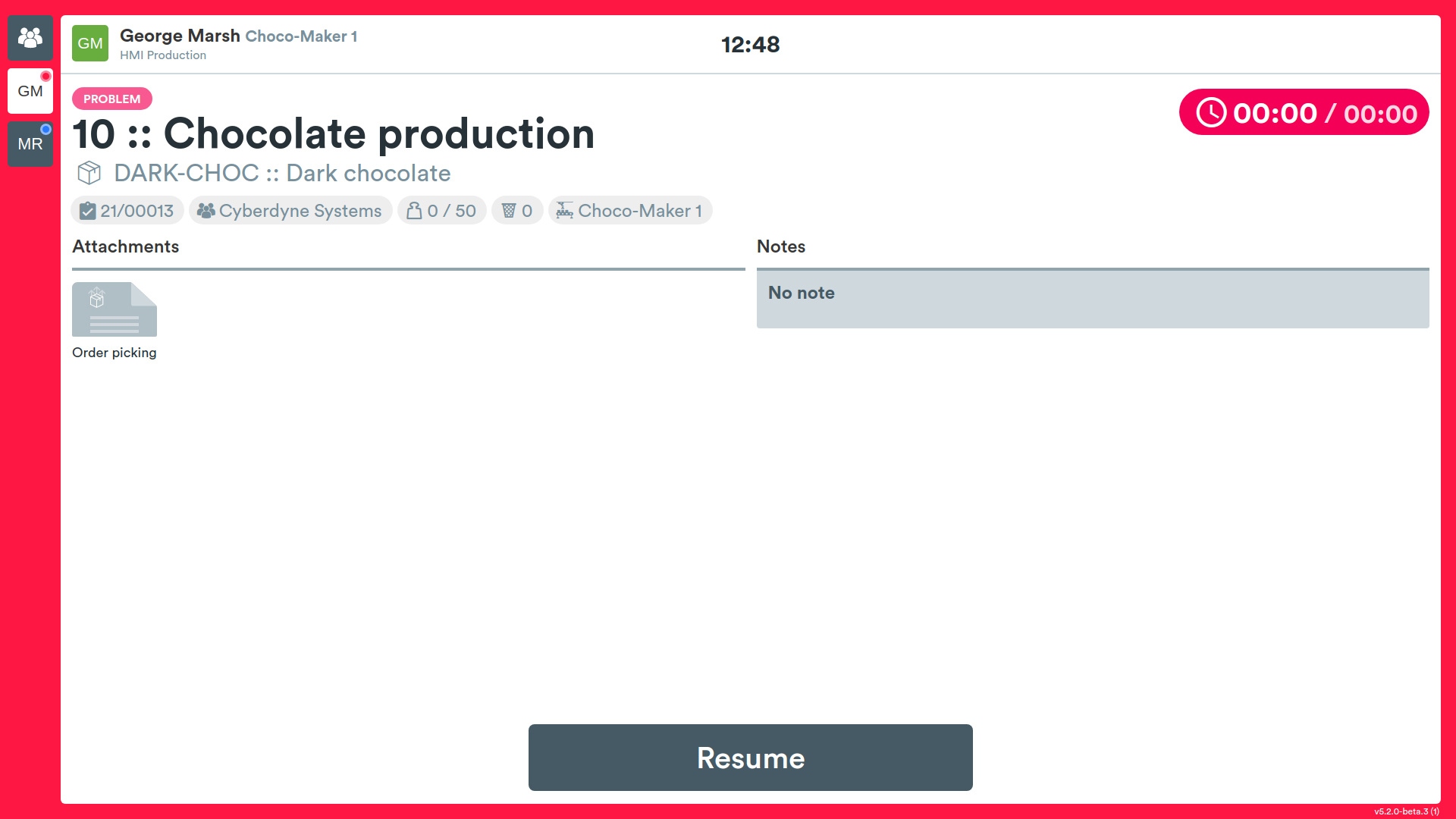Viewport: 1456px width, 819px height.
Task: Click the product box icon beside DARK-CHOC
Action: point(89,173)
